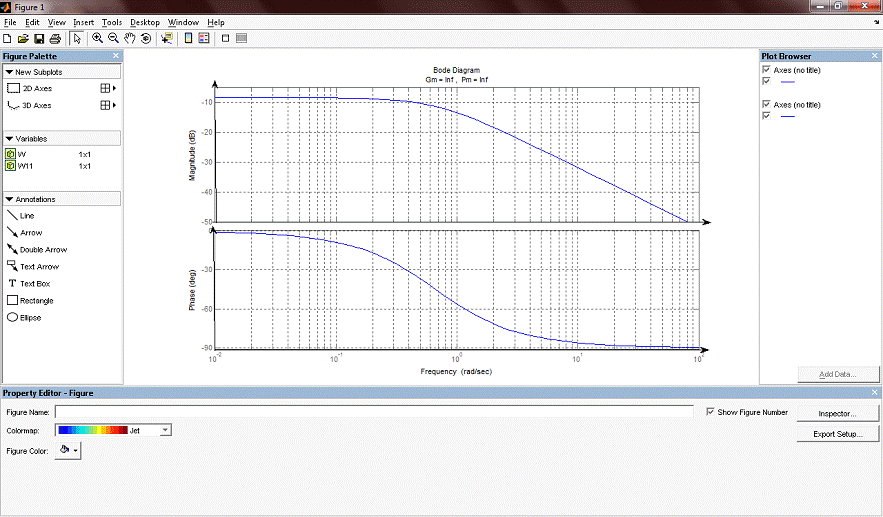
Task: Open the Tools menu
Action: pyautogui.click(x=112, y=22)
